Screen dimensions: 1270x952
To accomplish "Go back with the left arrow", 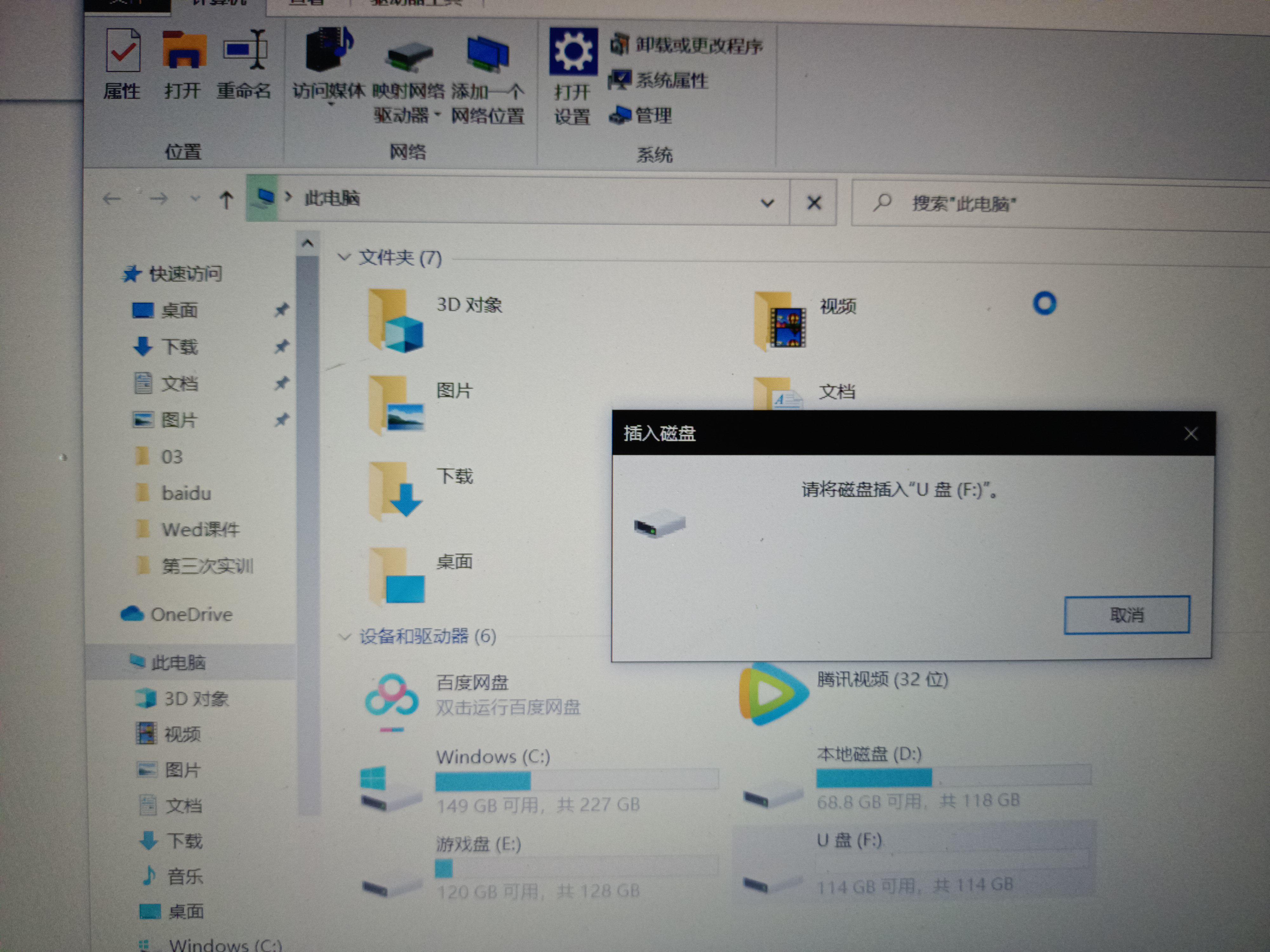I will pos(111,199).
